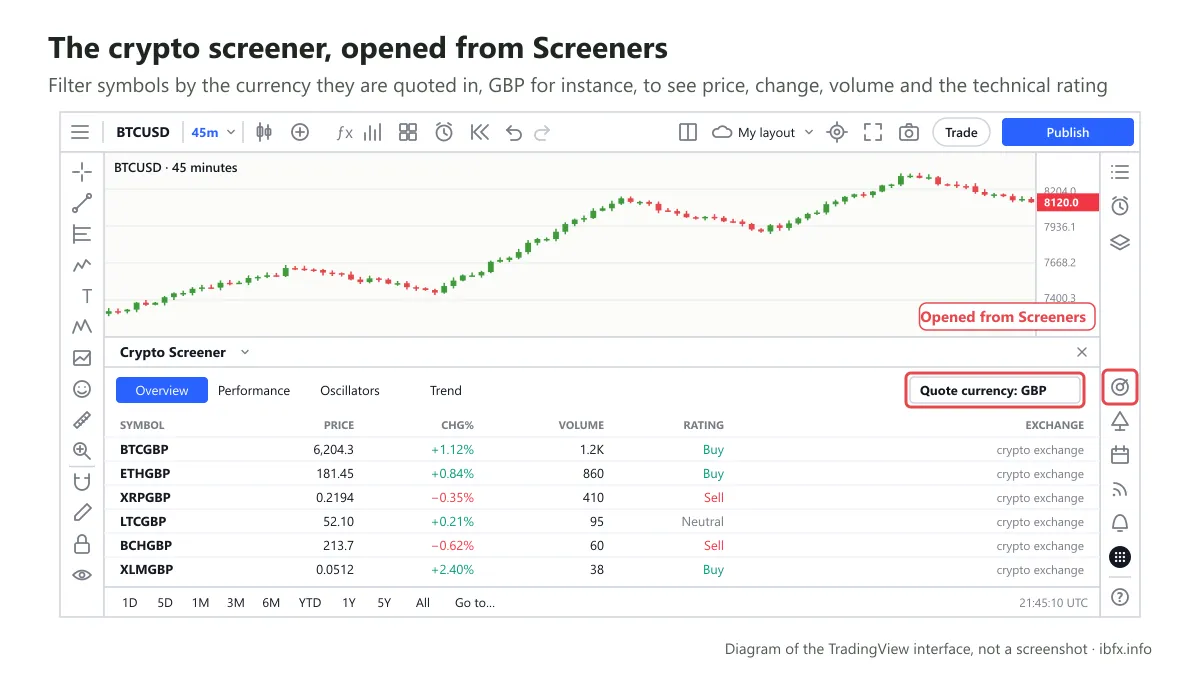Viewport: 1200px width, 675px height.
Task: Sort by the CHG% column header
Action: [457, 425]
